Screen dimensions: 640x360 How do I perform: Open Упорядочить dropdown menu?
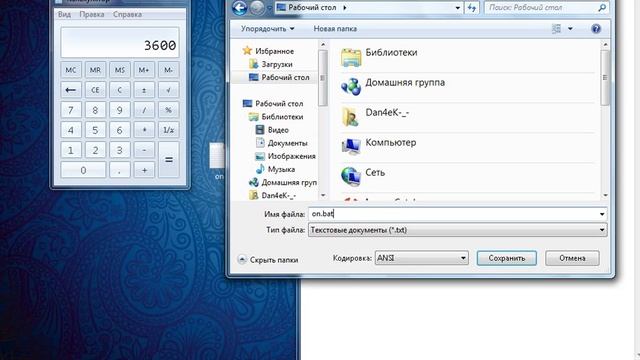click(x=267, y=29)
